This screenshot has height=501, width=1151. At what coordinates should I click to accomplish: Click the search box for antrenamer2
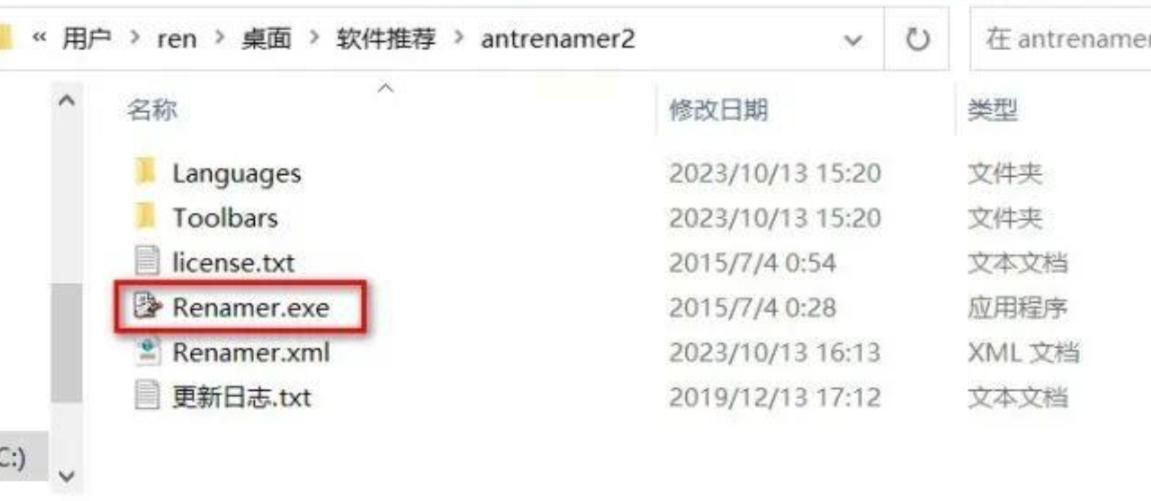tap(1061, 40)
